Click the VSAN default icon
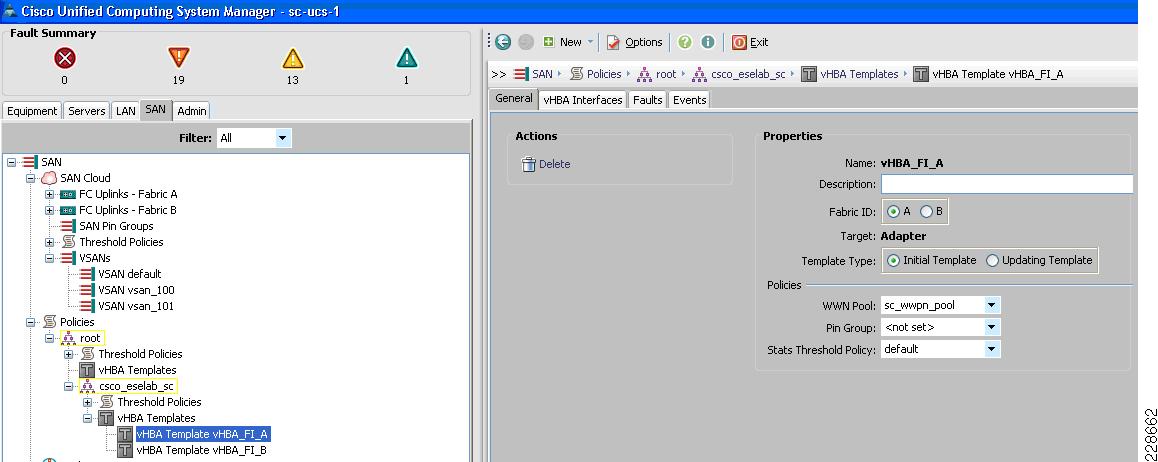The image size is (1158, 462). click(86, 274)
